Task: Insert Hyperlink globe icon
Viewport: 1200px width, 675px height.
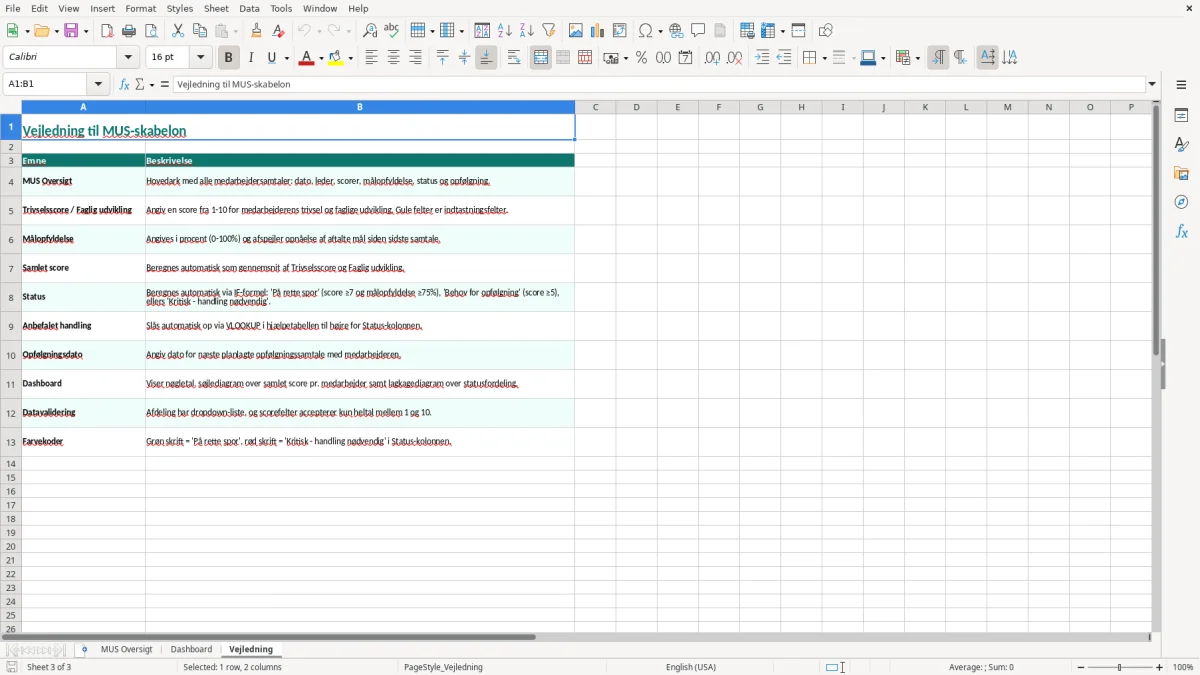Action: pos(677,31)
